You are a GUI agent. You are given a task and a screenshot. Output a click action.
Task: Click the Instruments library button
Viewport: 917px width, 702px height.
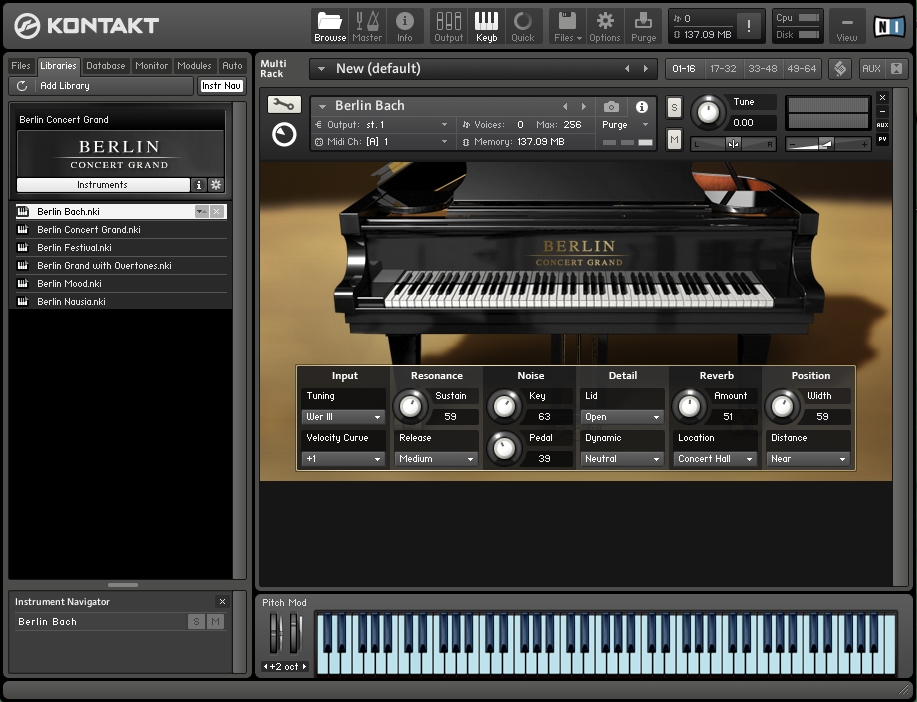(x=102, y=185)
